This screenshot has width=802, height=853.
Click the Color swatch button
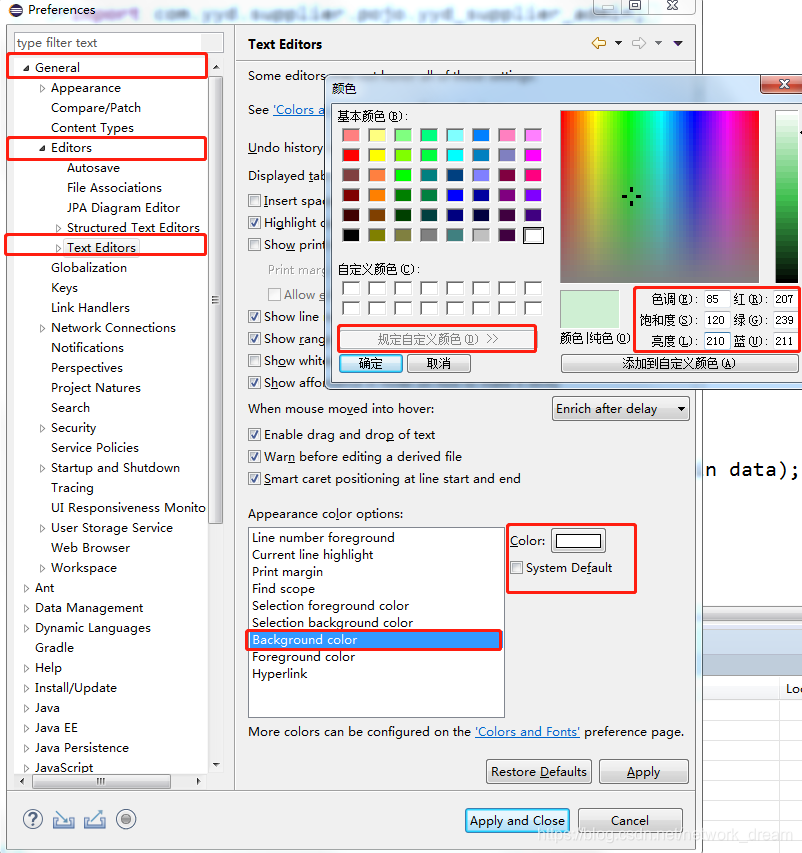[x=578, y=541]
